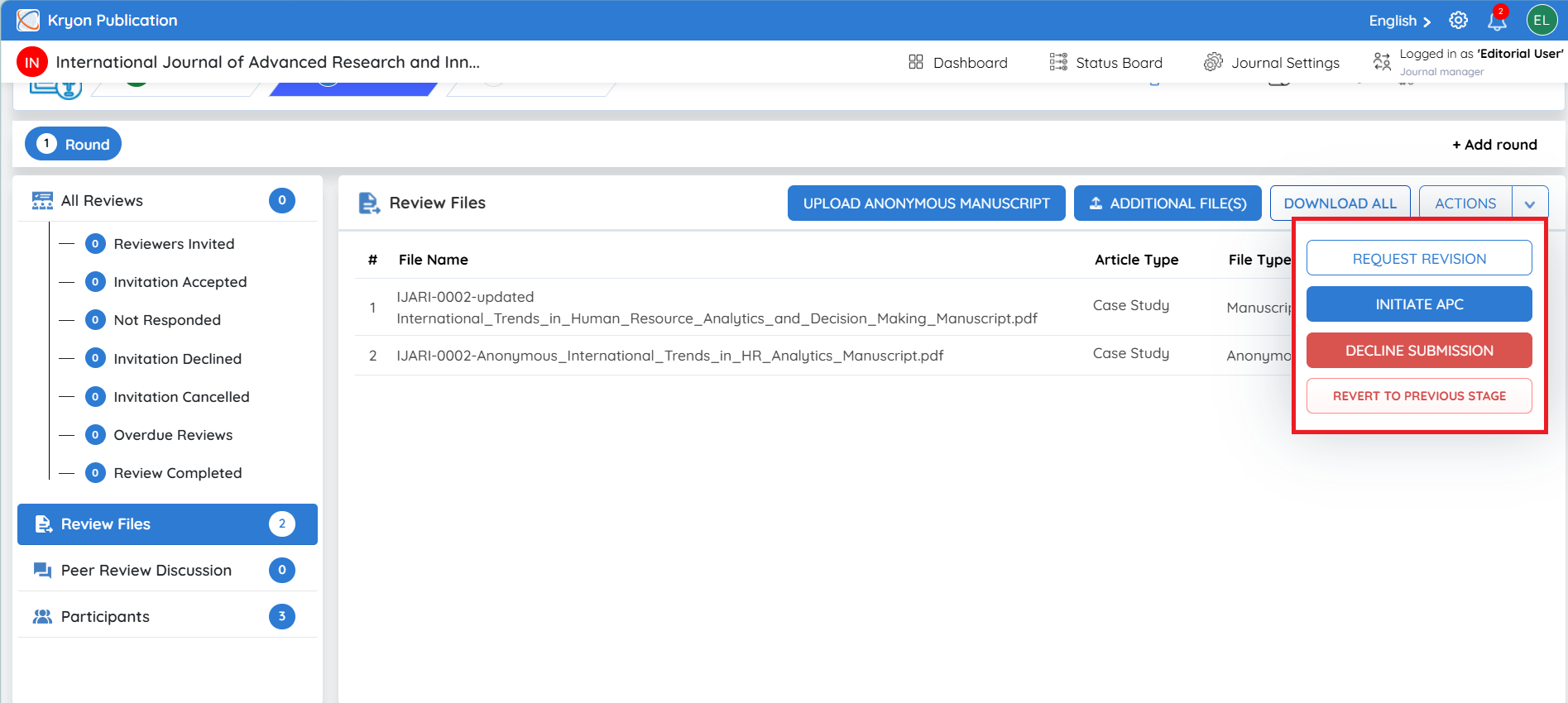Expand the Actions dropdown arrow
Screen dimensions: 1568x703
(1530, 203)
